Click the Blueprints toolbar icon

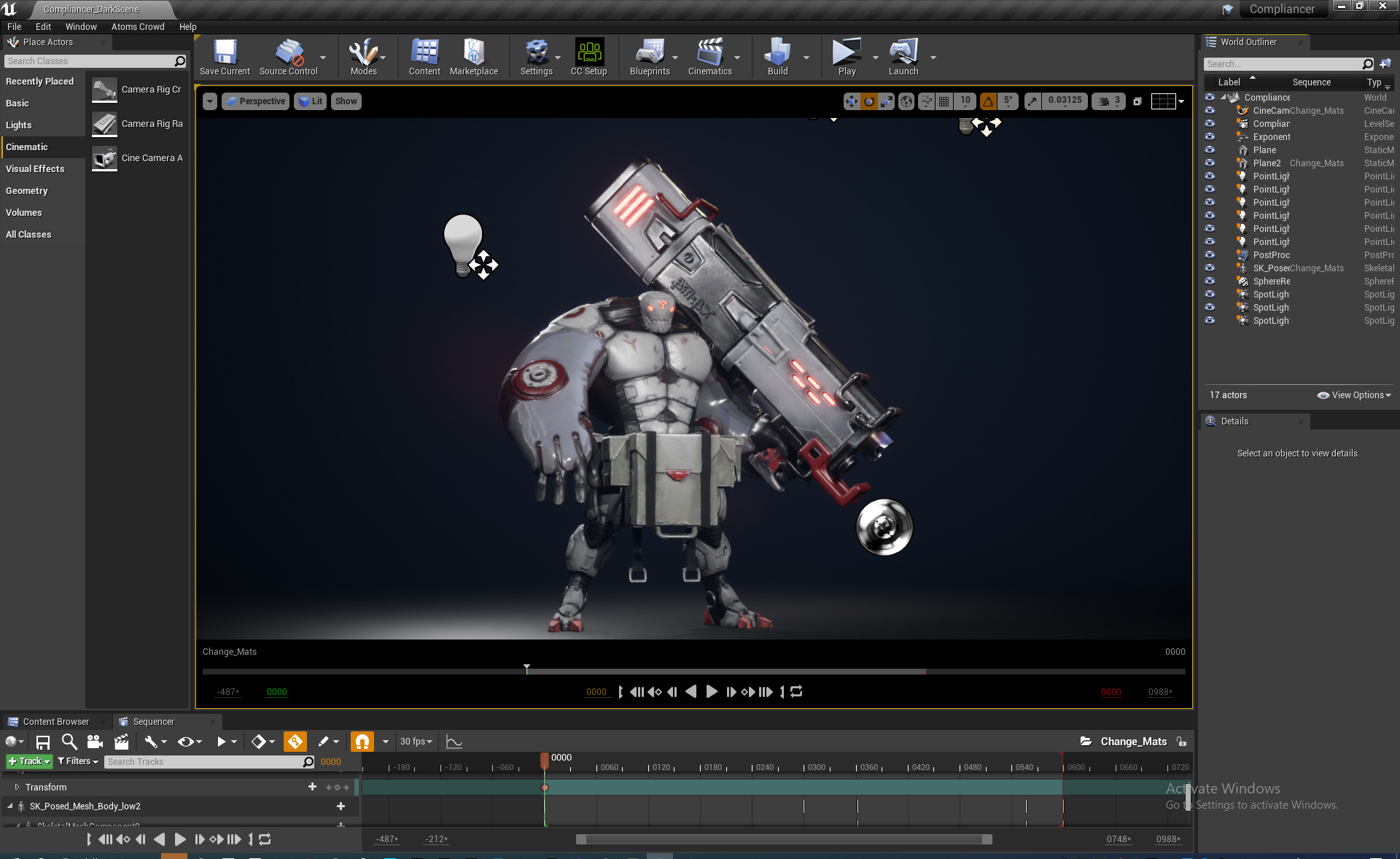coord(649,57)
